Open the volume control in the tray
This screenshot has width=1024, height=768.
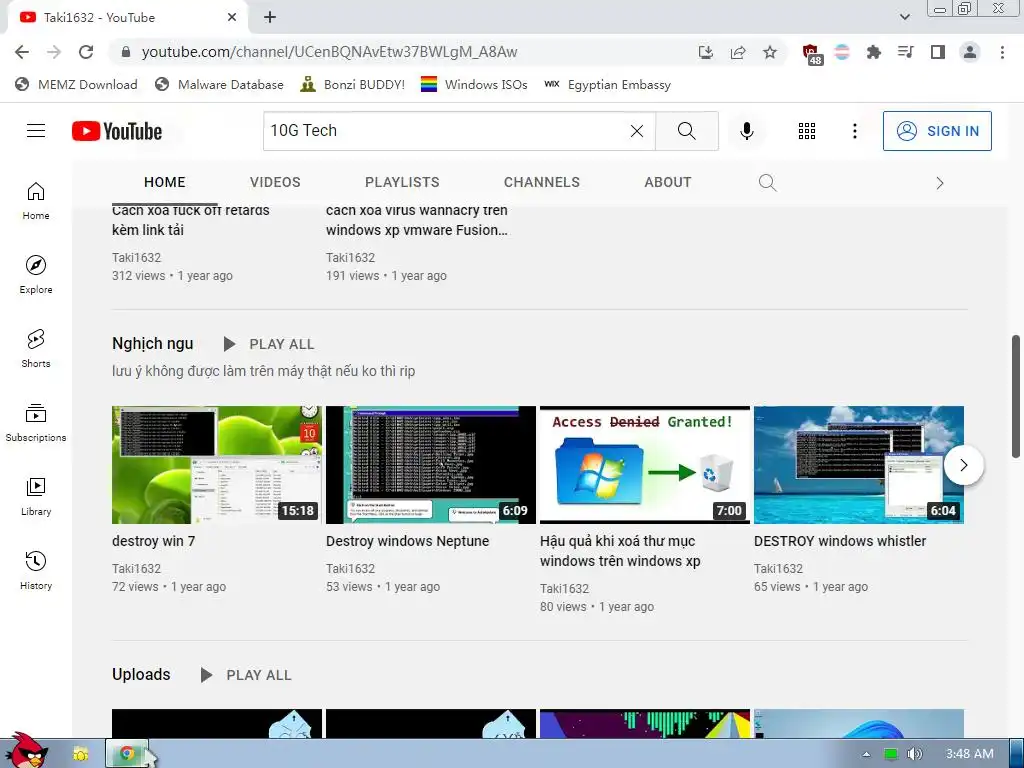[x=914, y=754]
